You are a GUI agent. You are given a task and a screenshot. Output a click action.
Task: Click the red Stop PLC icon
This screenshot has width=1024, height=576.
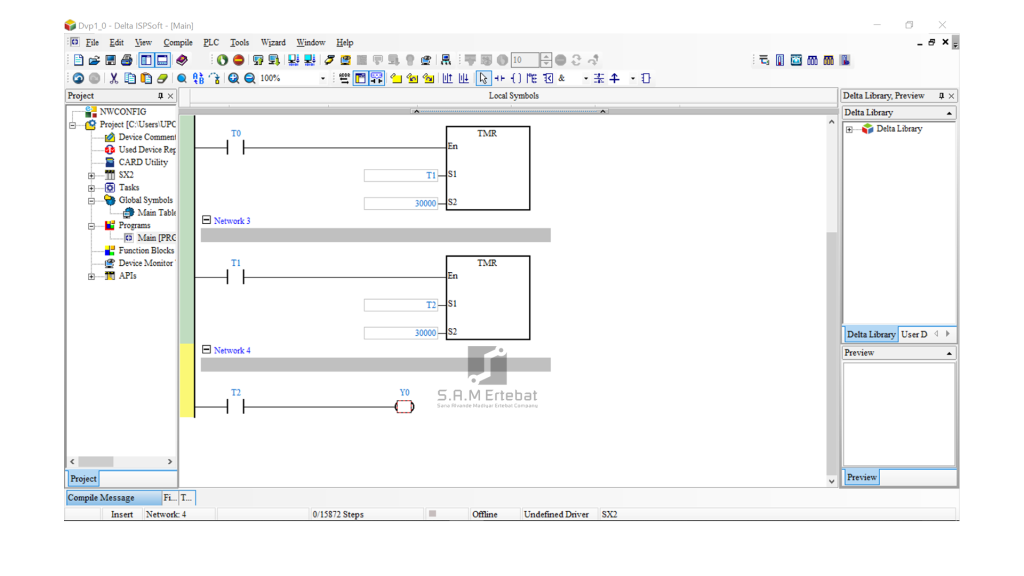[238, 60]
